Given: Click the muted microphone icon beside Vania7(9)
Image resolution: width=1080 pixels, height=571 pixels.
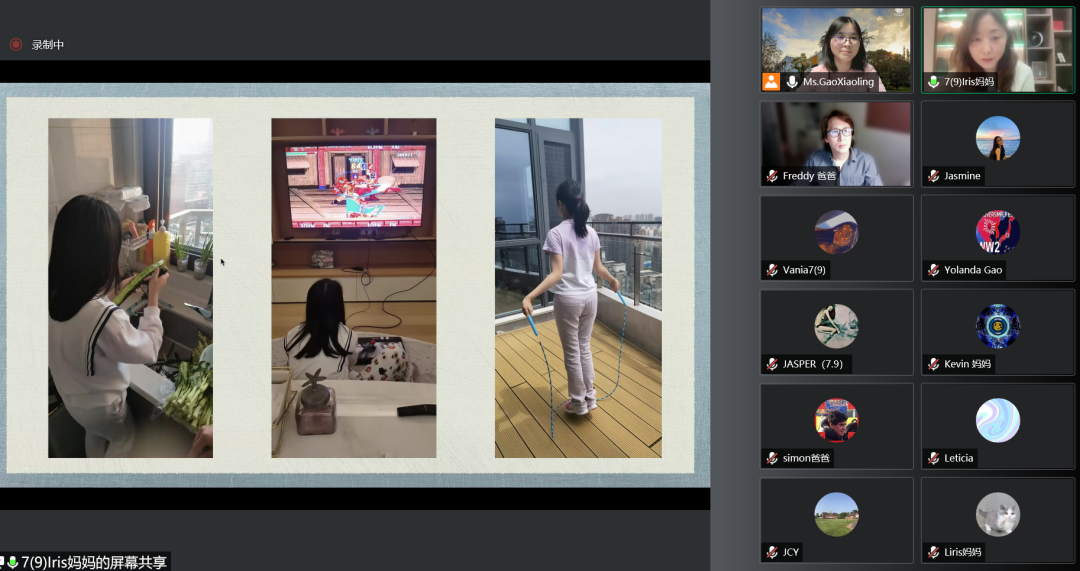Looking at the screenshot, I should (772, 270).
